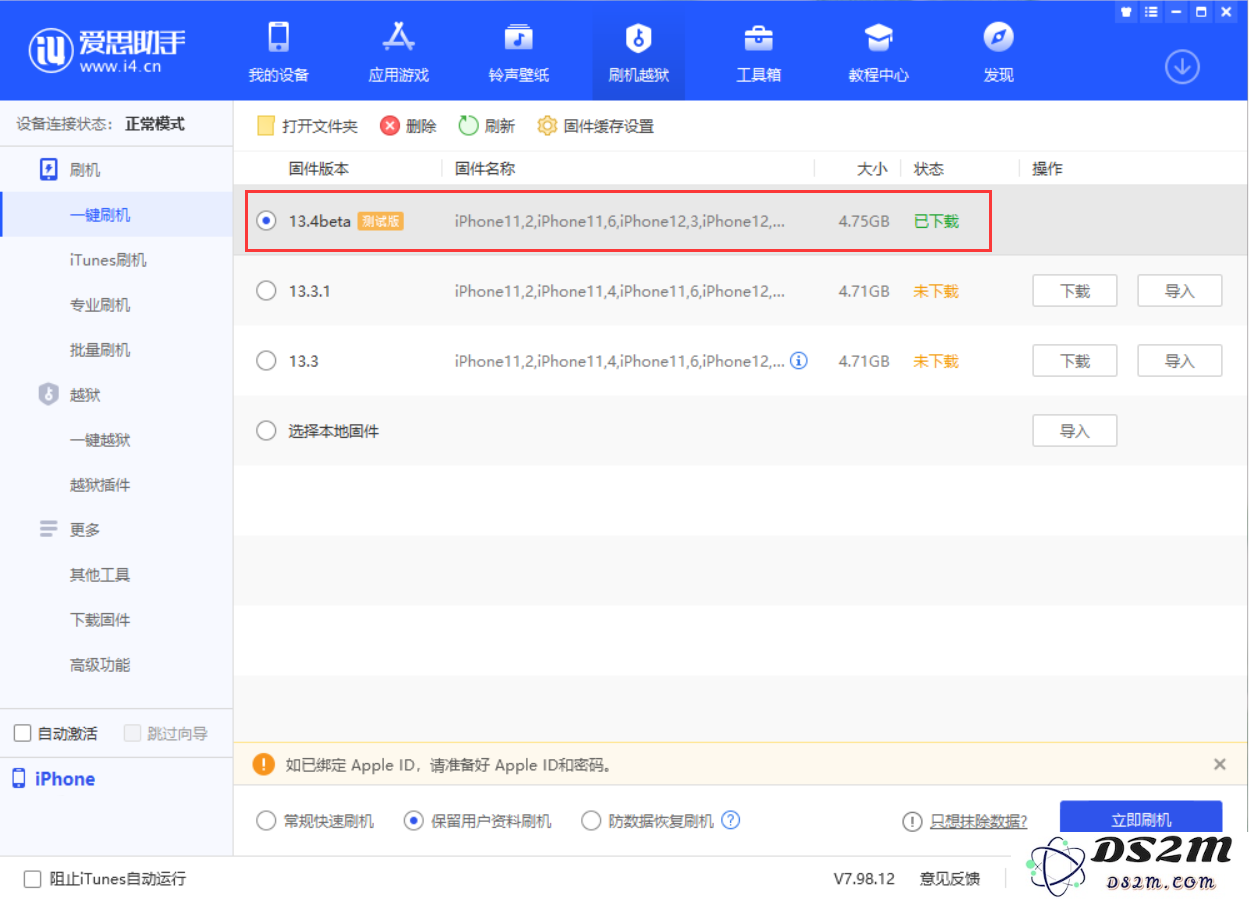Click the download manager arrow icon
Image resolution: width=1249 pixels, height=900 pixels.
click(x=1182, y=66)
